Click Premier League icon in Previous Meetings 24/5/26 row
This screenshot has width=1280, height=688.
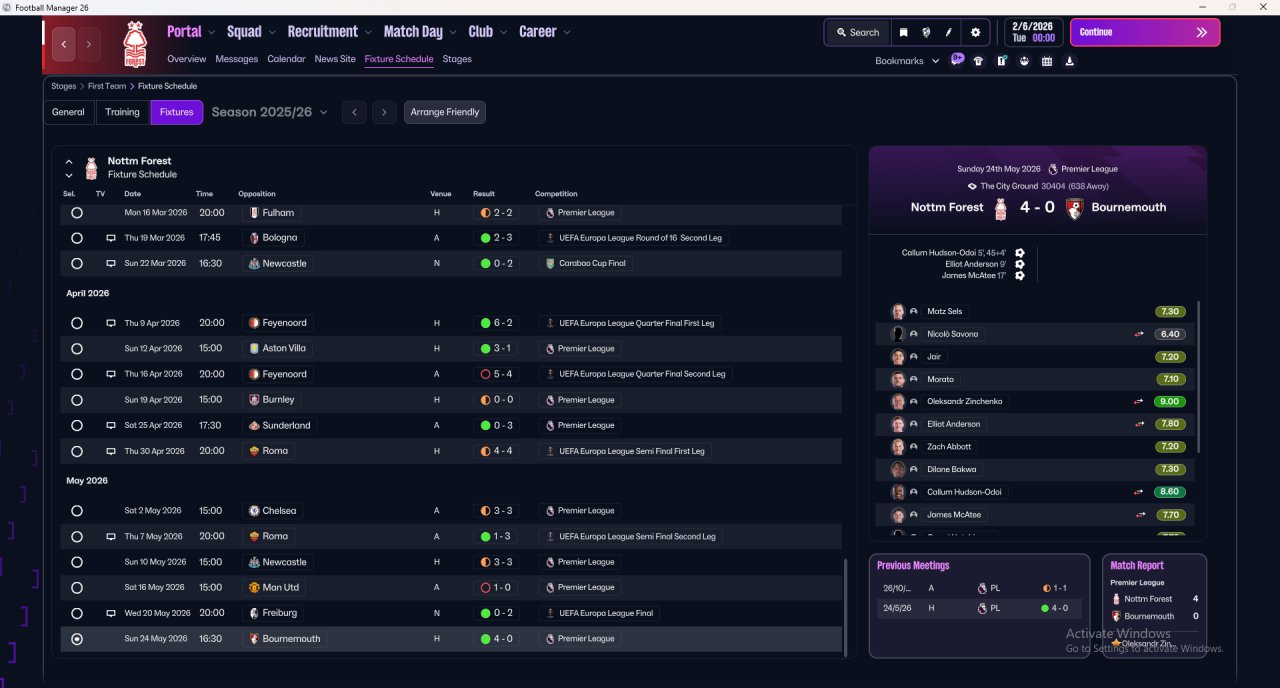[x=982, y=608]
